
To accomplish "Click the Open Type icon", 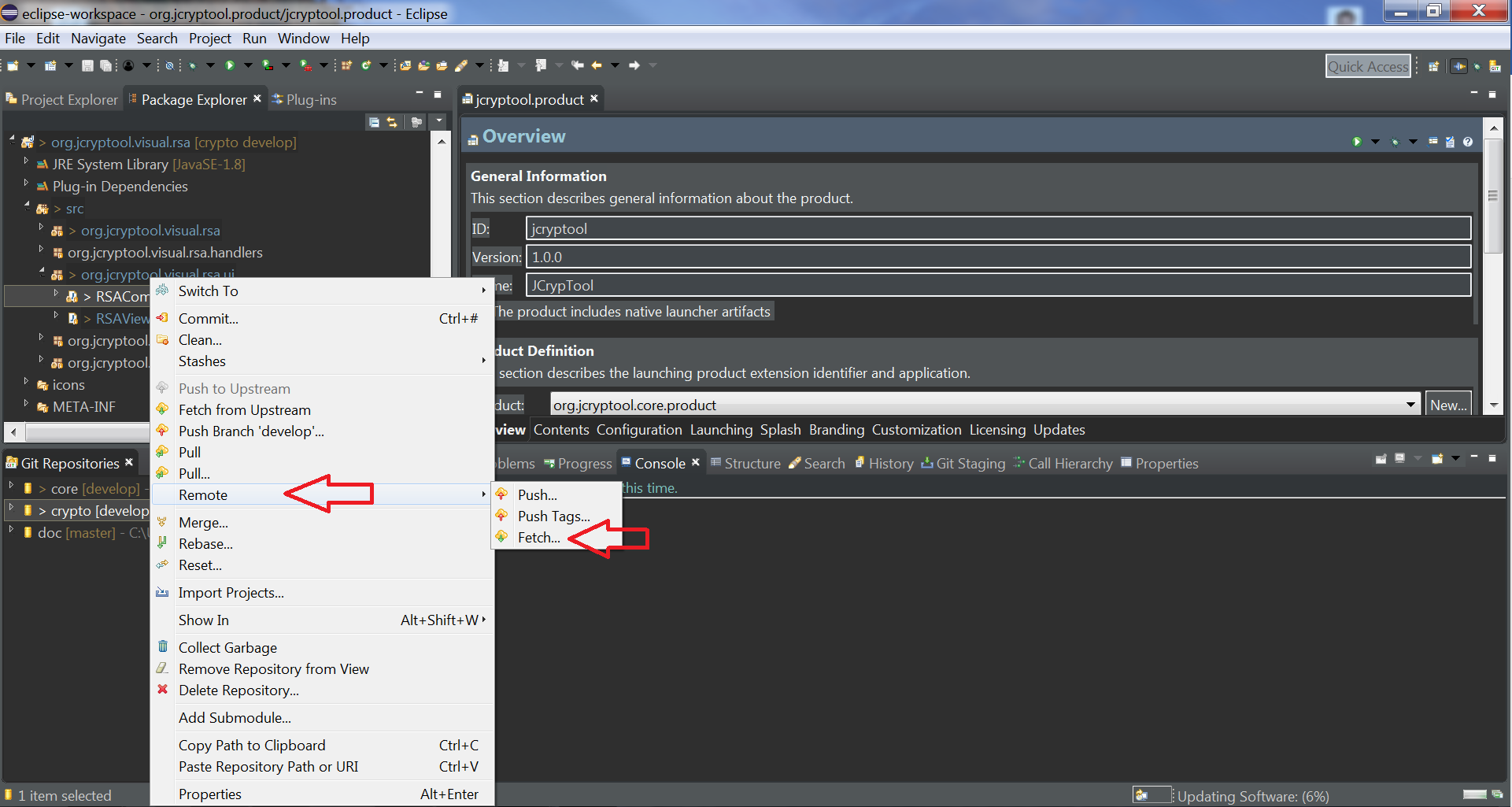I will [406, 65].
